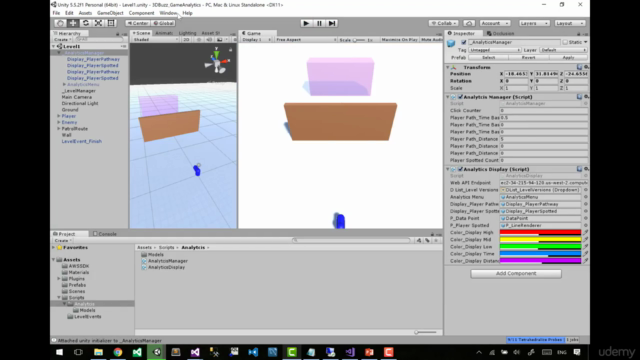
Task: Click the GameObject icon in Inspector
Action: (451, 42)
